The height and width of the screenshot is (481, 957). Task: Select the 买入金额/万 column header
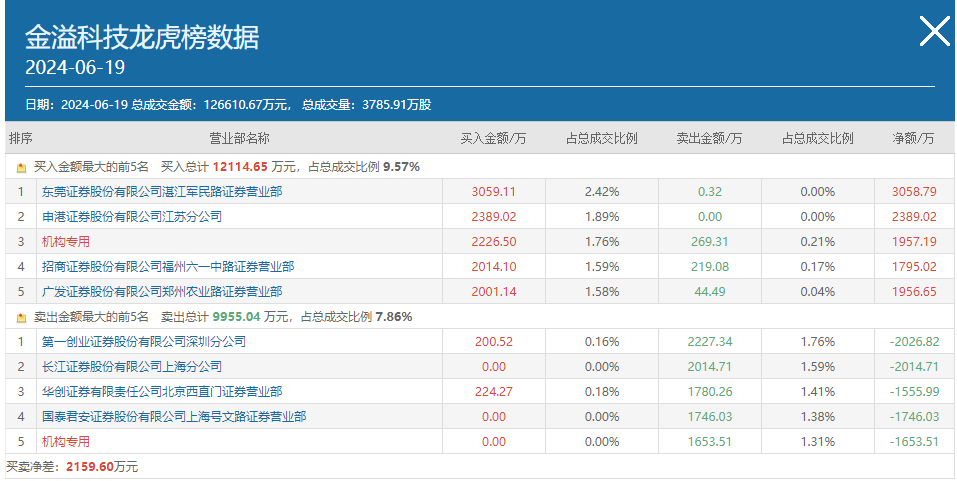point(493,139)
